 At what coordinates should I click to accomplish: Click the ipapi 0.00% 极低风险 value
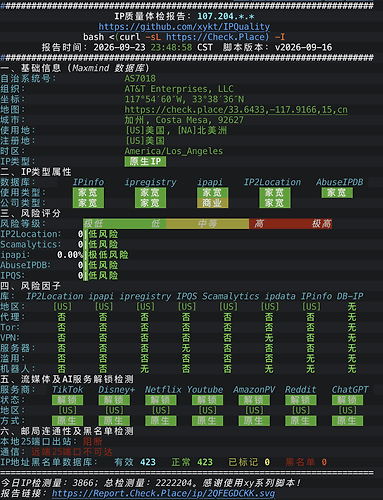click(93, 255)
